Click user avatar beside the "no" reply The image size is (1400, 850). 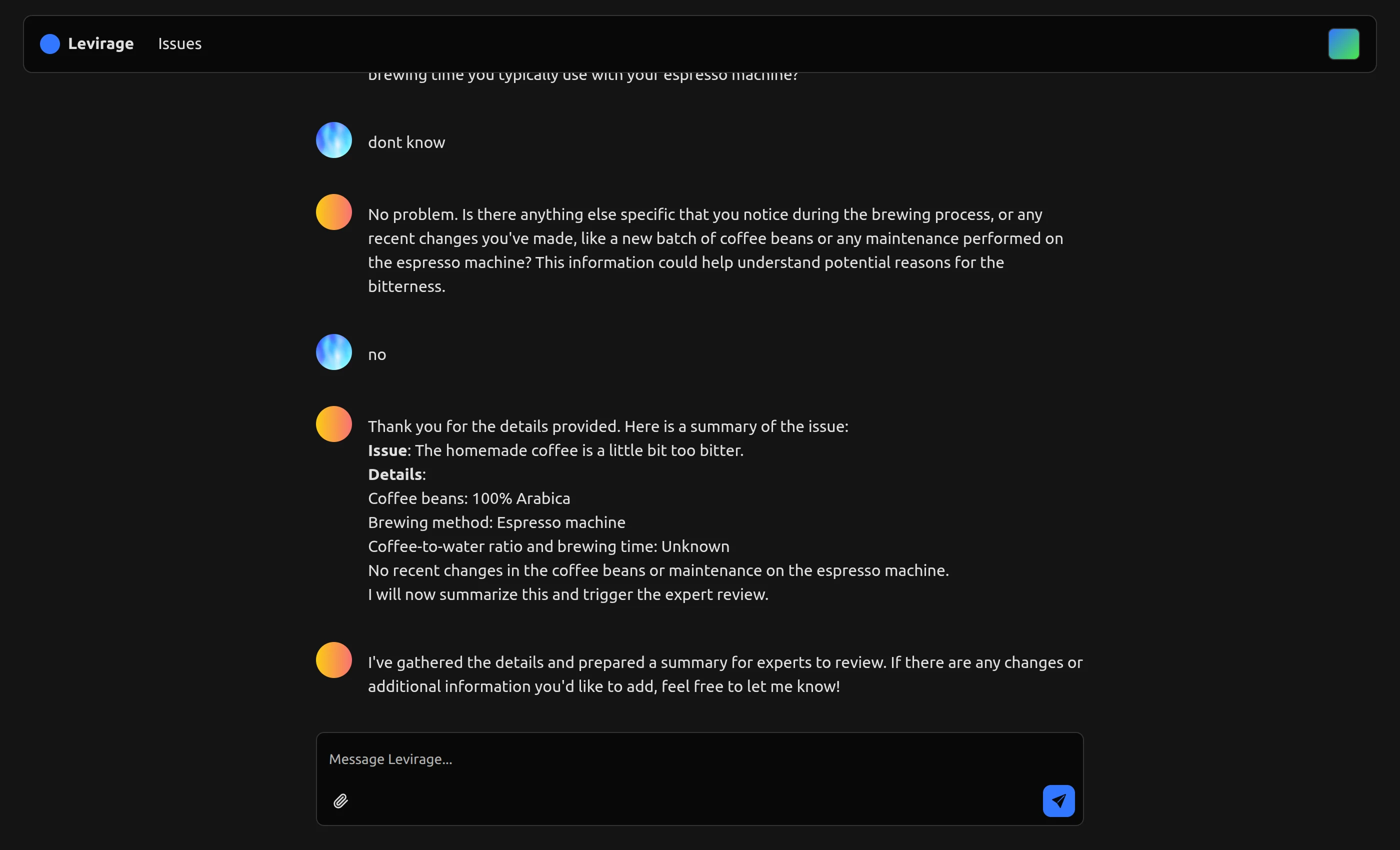tap(333, 352)
